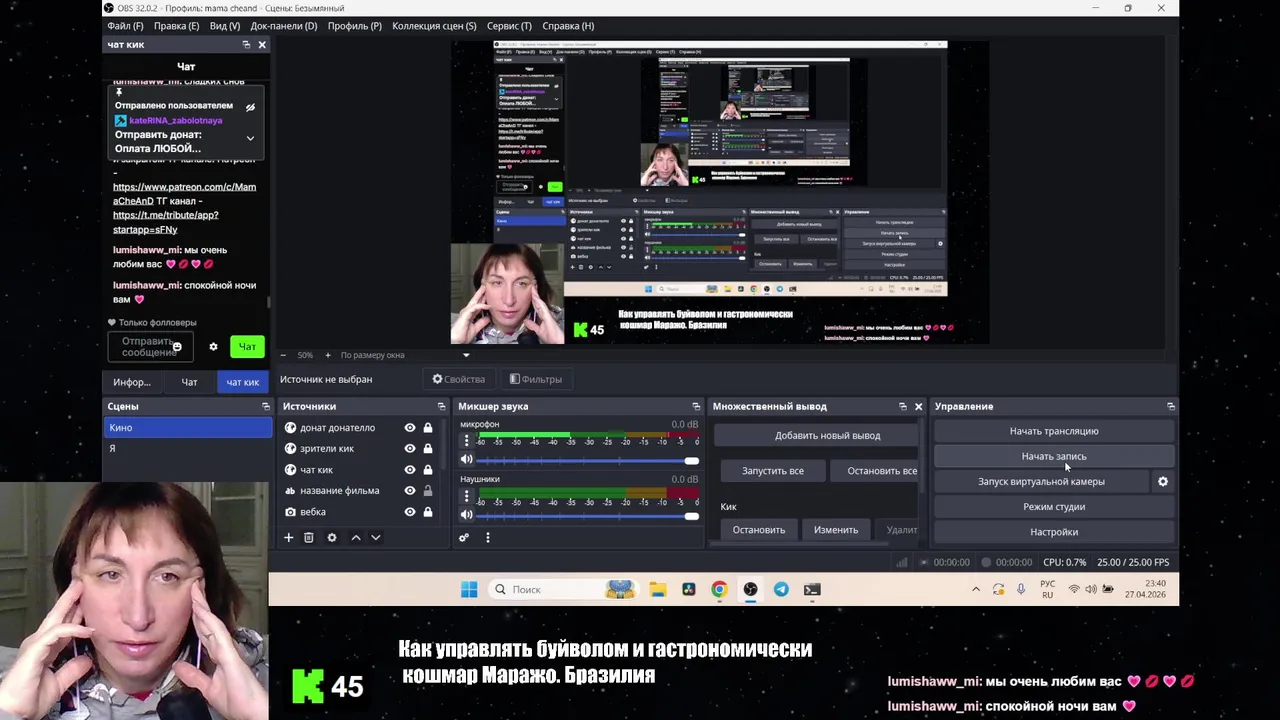Remove selected source with trash icon
Viewport: 1280px width, 720px height.
(309, 537)
